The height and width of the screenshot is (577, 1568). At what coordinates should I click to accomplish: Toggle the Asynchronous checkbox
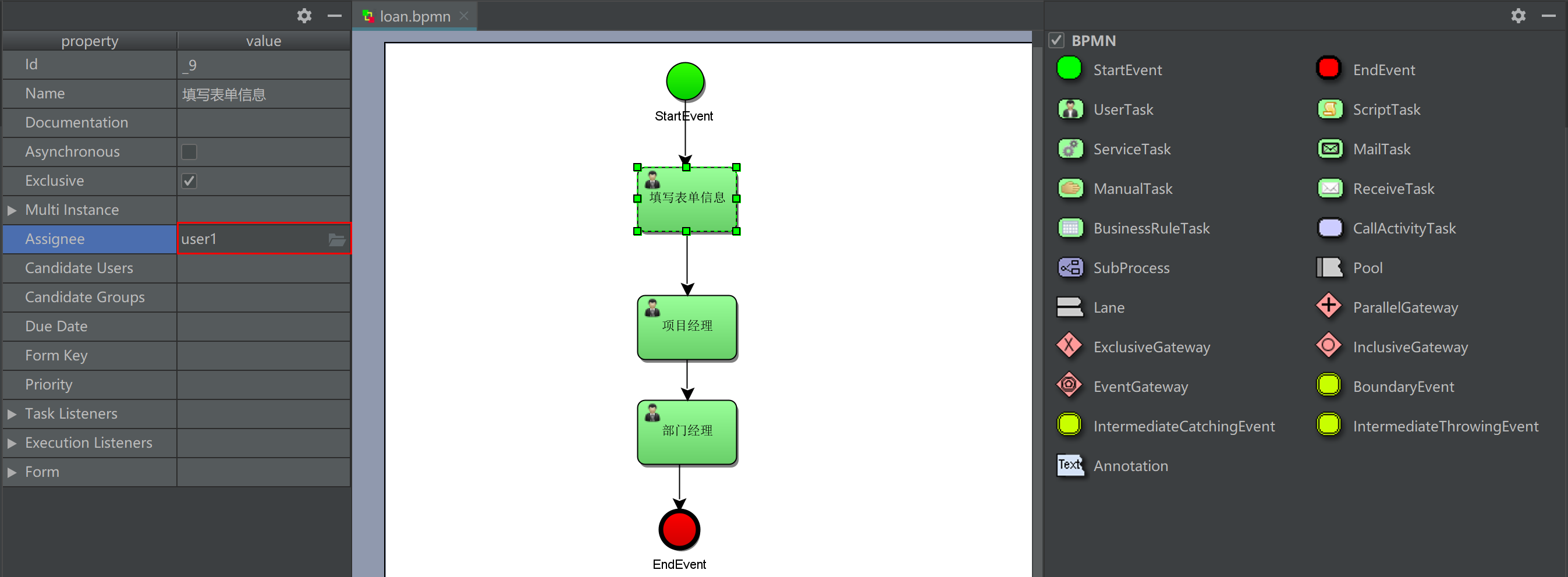(x=189, y=151)
